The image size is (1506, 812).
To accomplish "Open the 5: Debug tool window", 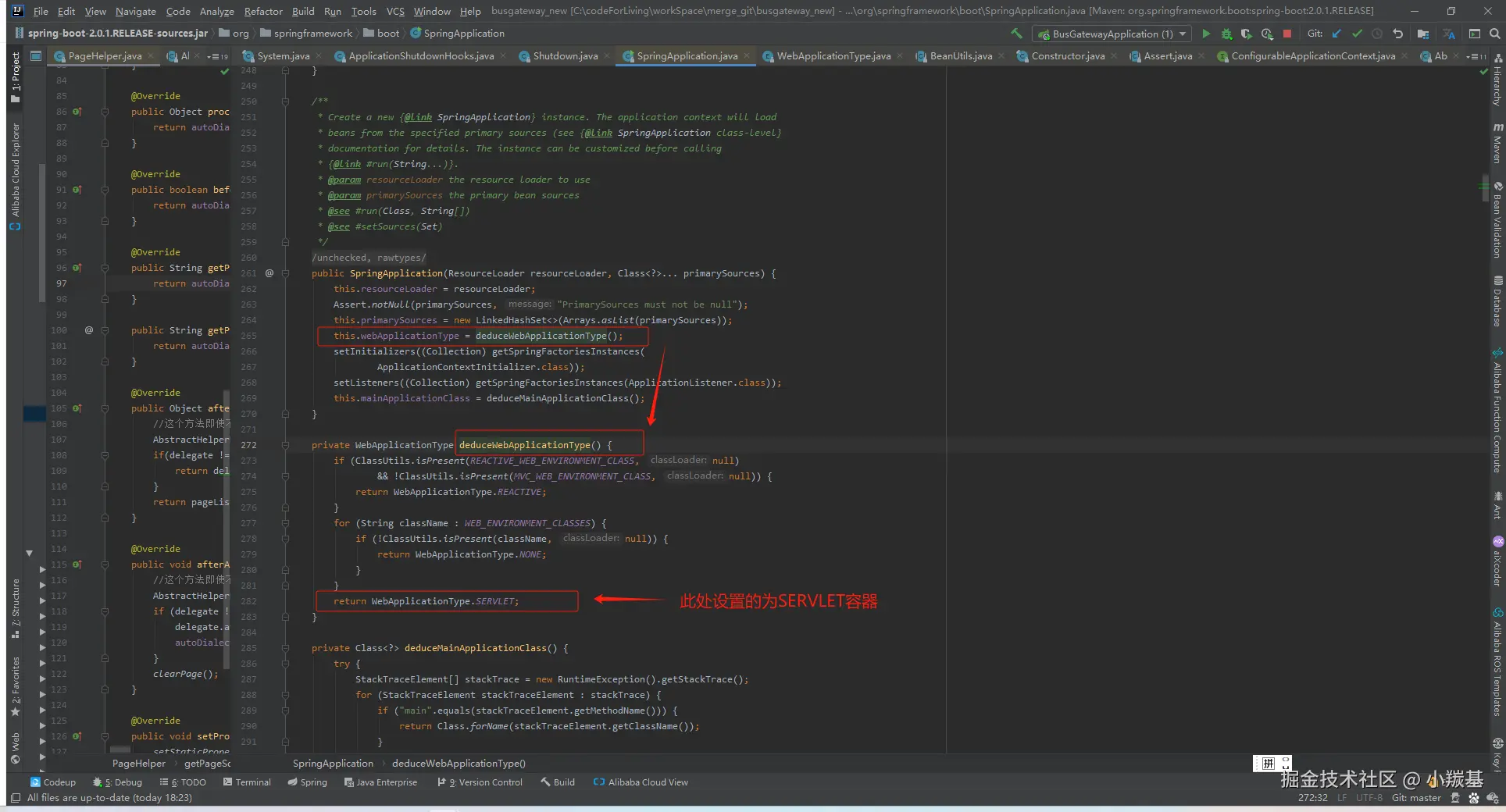I will coord(117,782).
